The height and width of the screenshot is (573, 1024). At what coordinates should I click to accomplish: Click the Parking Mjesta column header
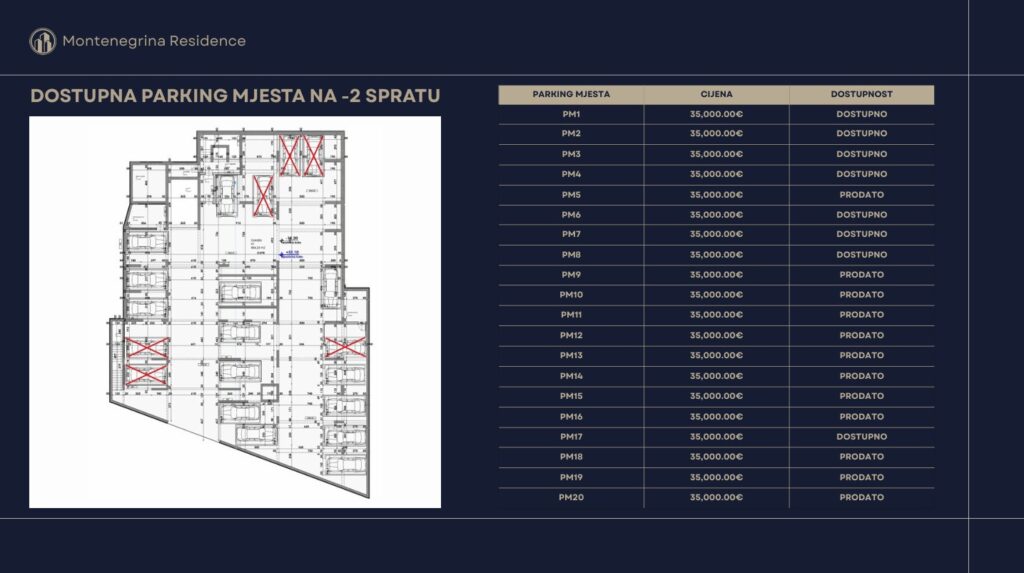point(571,94)
